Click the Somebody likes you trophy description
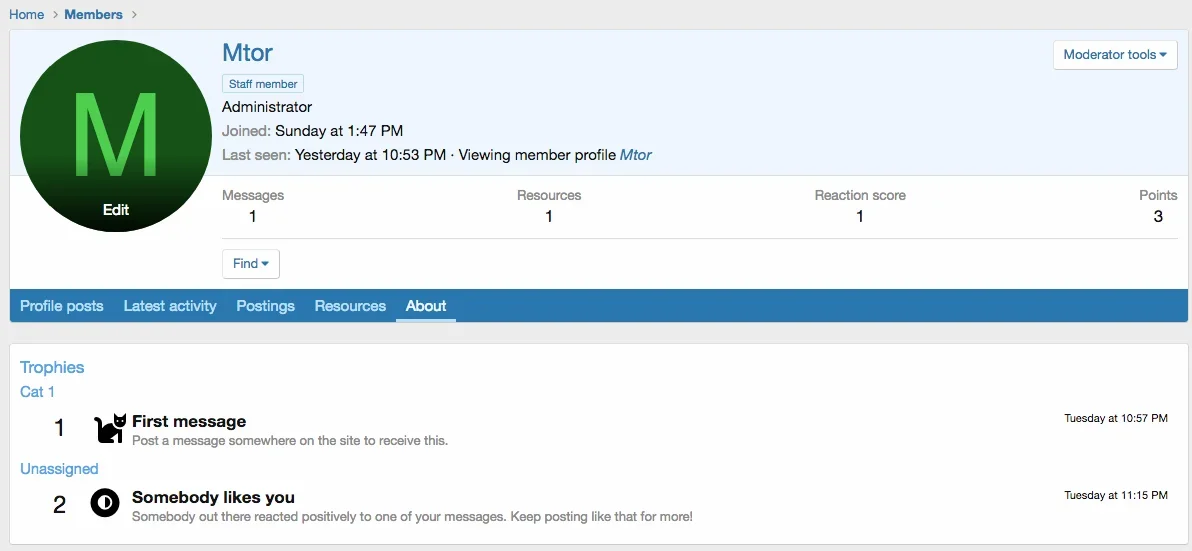This screenshot has width=1192, height=551. [412, 518]
